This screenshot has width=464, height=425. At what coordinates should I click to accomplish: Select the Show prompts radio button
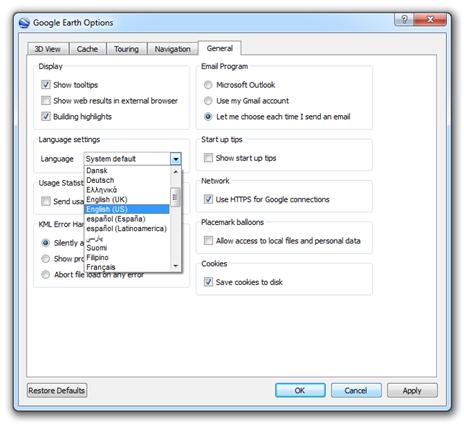tap(46, 259)
